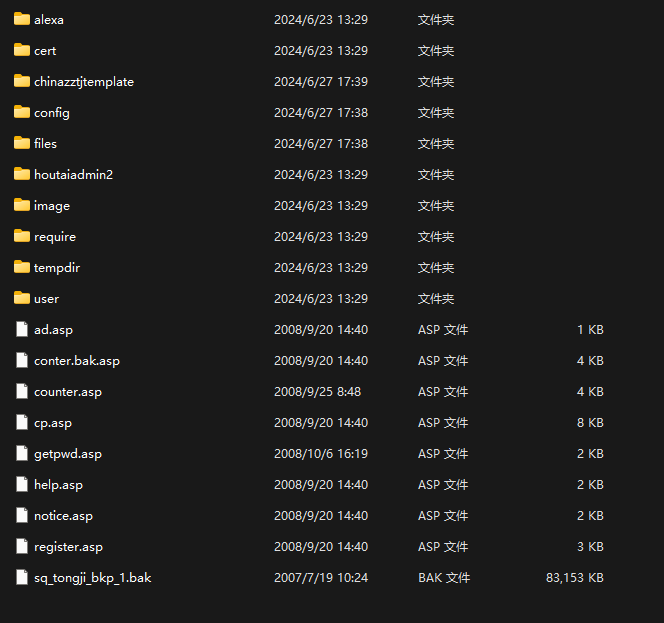Select the config folder icon
This screenshot has height=623, width=664.
point(22,112)
